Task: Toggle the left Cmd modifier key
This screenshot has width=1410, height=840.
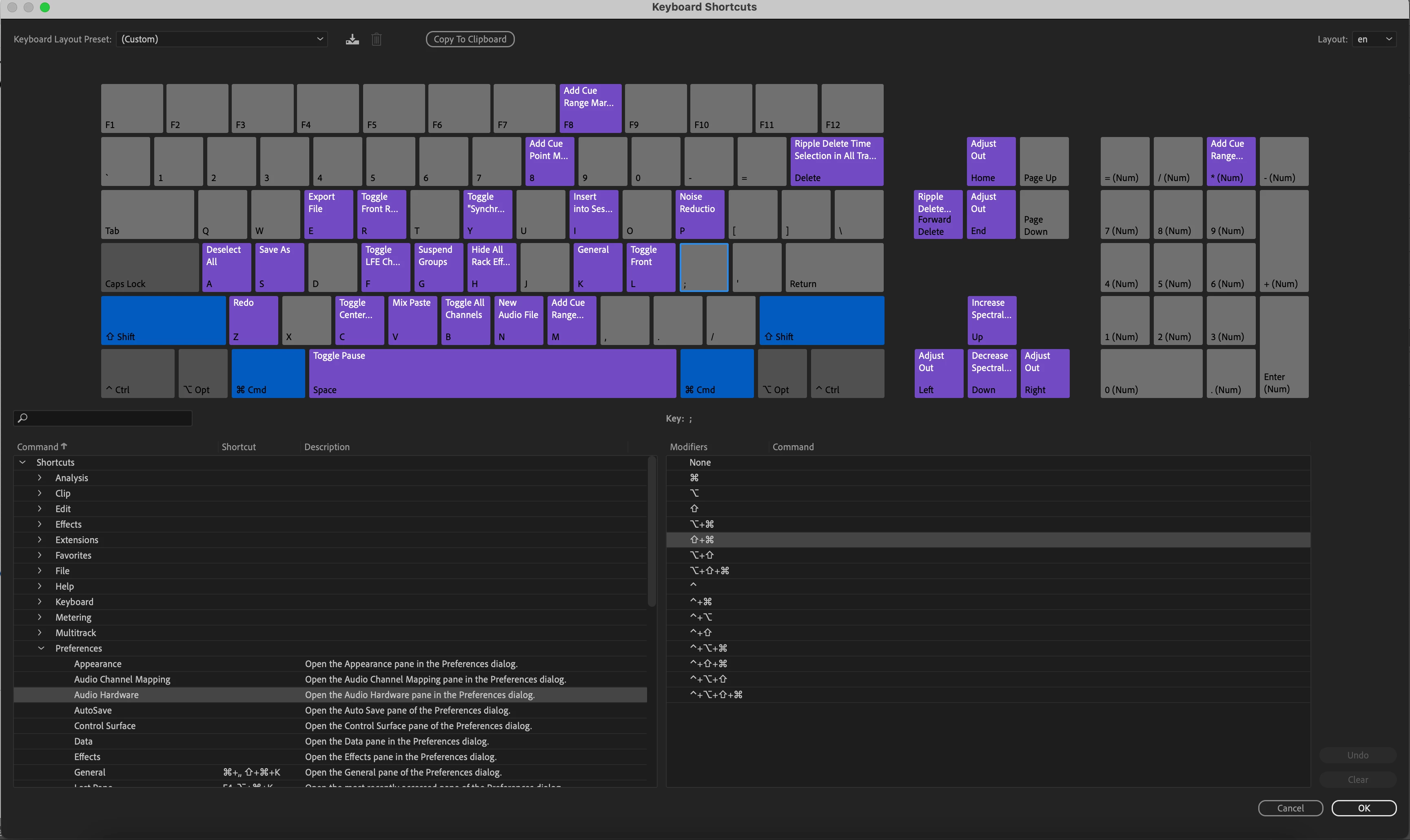Action: 268,373
